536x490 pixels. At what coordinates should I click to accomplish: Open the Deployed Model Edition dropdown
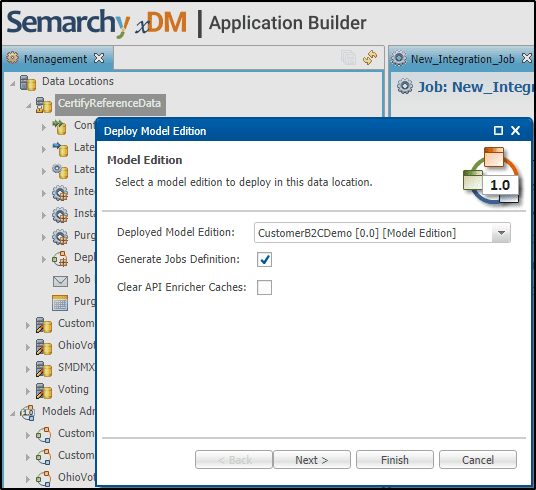[x=501, y=233]
